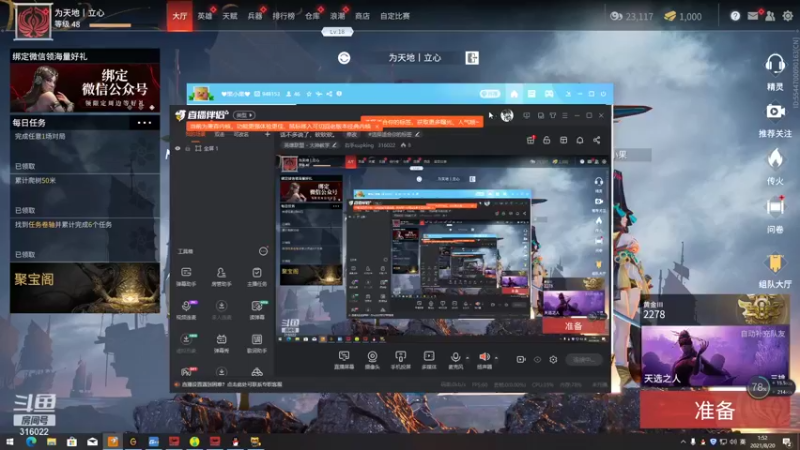Viewport: 800px width, 450px height.
Task: Open game settings gear in top bar
Action: pyautogui.click(x=788, y=16)
